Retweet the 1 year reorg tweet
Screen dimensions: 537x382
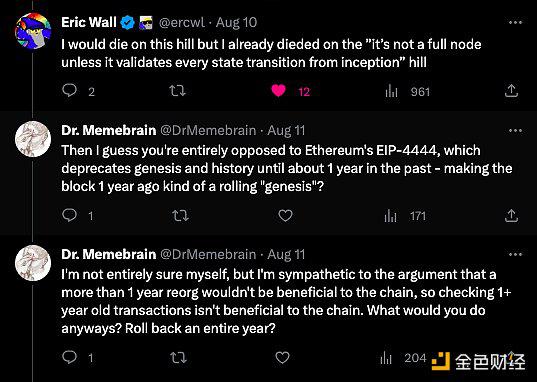(x=179, y=358)
